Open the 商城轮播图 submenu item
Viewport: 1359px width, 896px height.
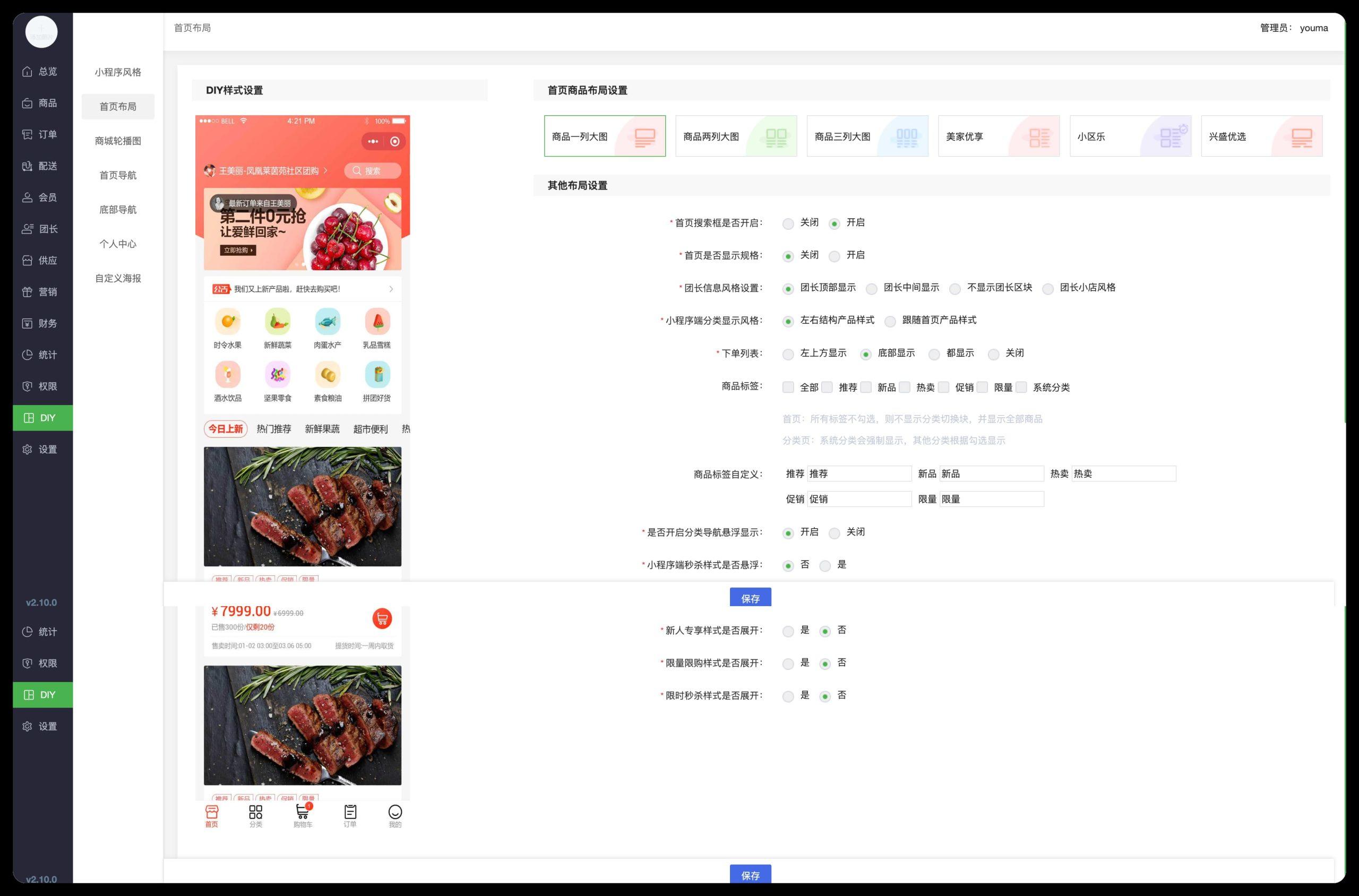pos(118,141)
